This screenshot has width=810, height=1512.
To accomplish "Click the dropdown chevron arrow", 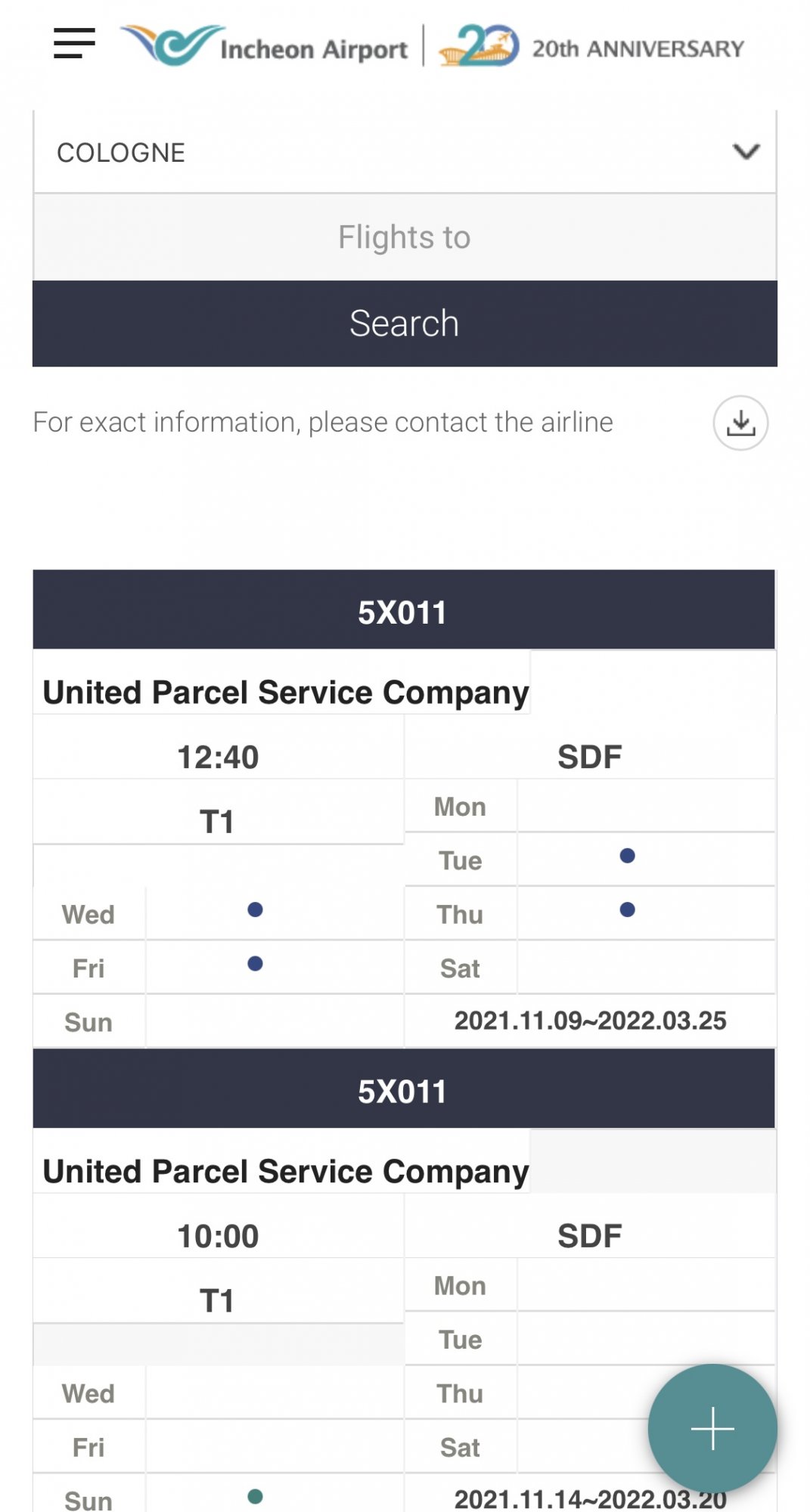I will [x=746, y=152].
